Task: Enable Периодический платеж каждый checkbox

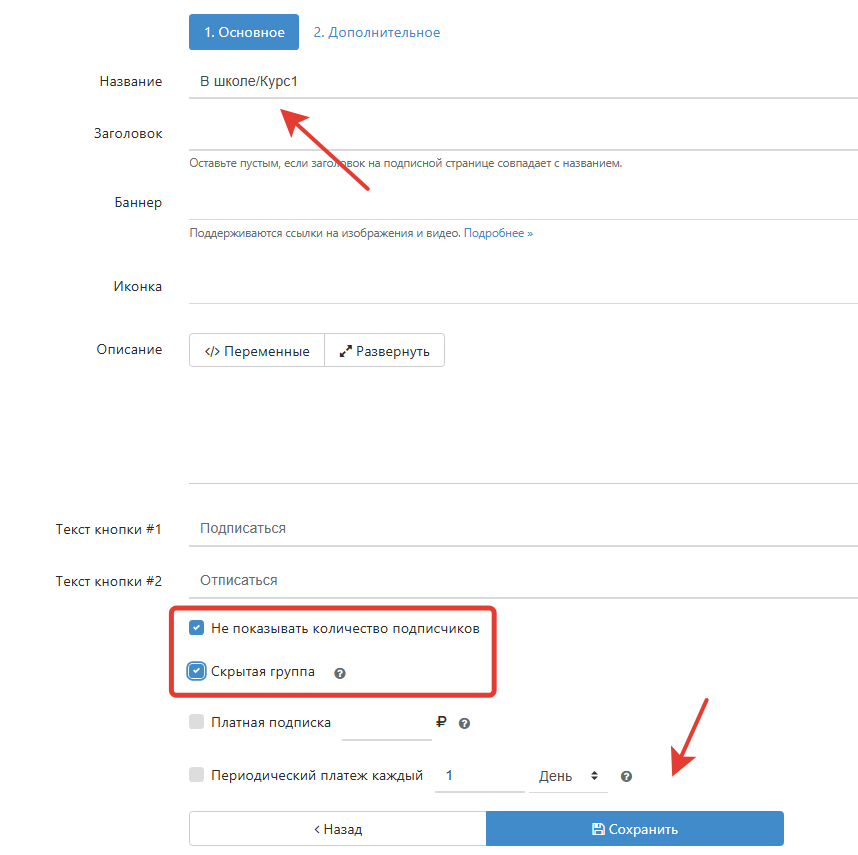Action: pyautogui.click(x=197, y=775)
